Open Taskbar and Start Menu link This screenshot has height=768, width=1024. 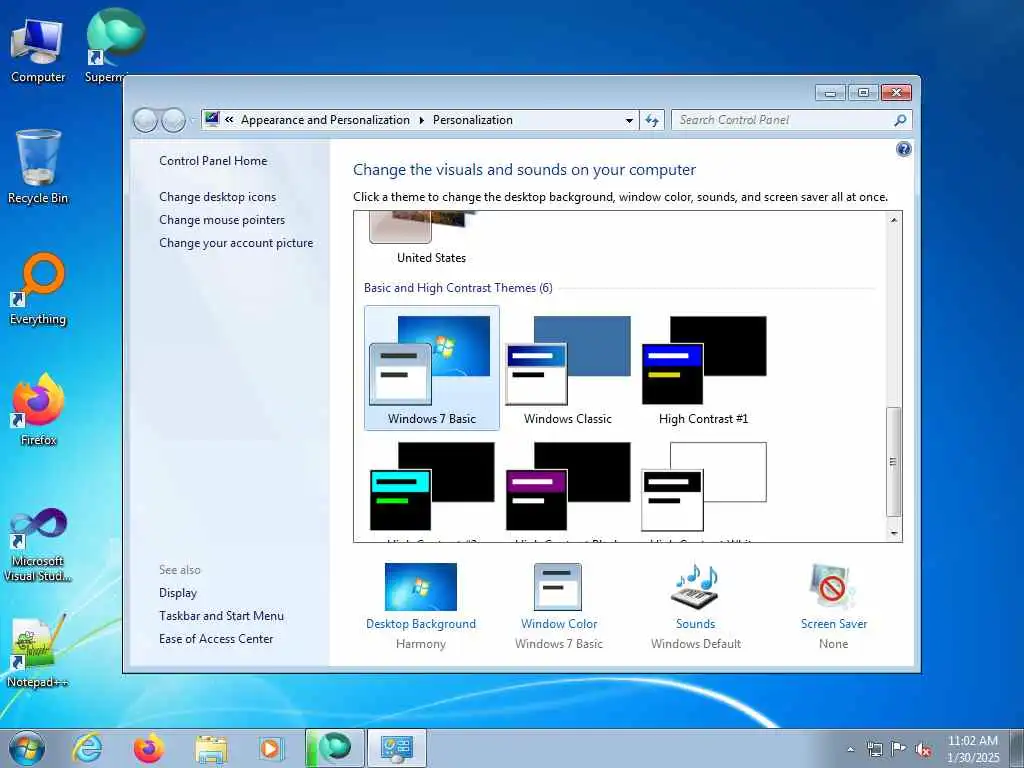pos(221,616)
